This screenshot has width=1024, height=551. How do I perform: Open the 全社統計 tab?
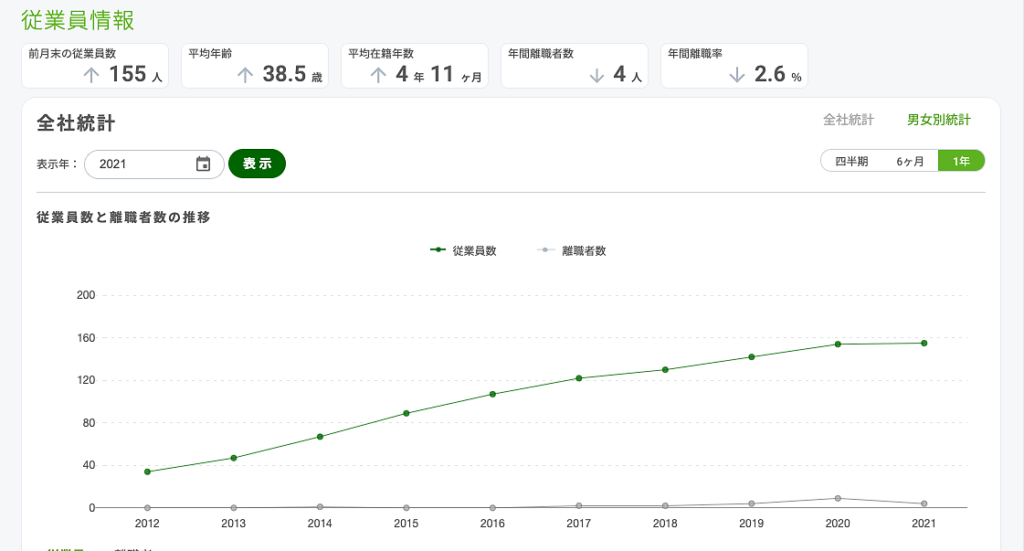[x=848, y=120]
